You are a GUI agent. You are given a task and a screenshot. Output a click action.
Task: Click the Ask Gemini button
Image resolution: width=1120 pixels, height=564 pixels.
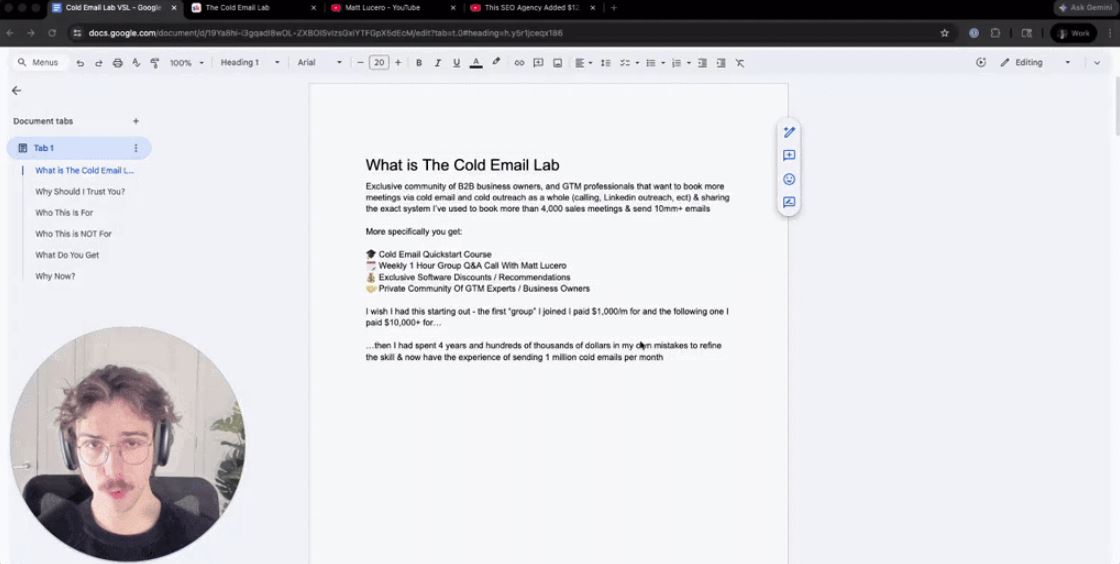click(1085, 8)
